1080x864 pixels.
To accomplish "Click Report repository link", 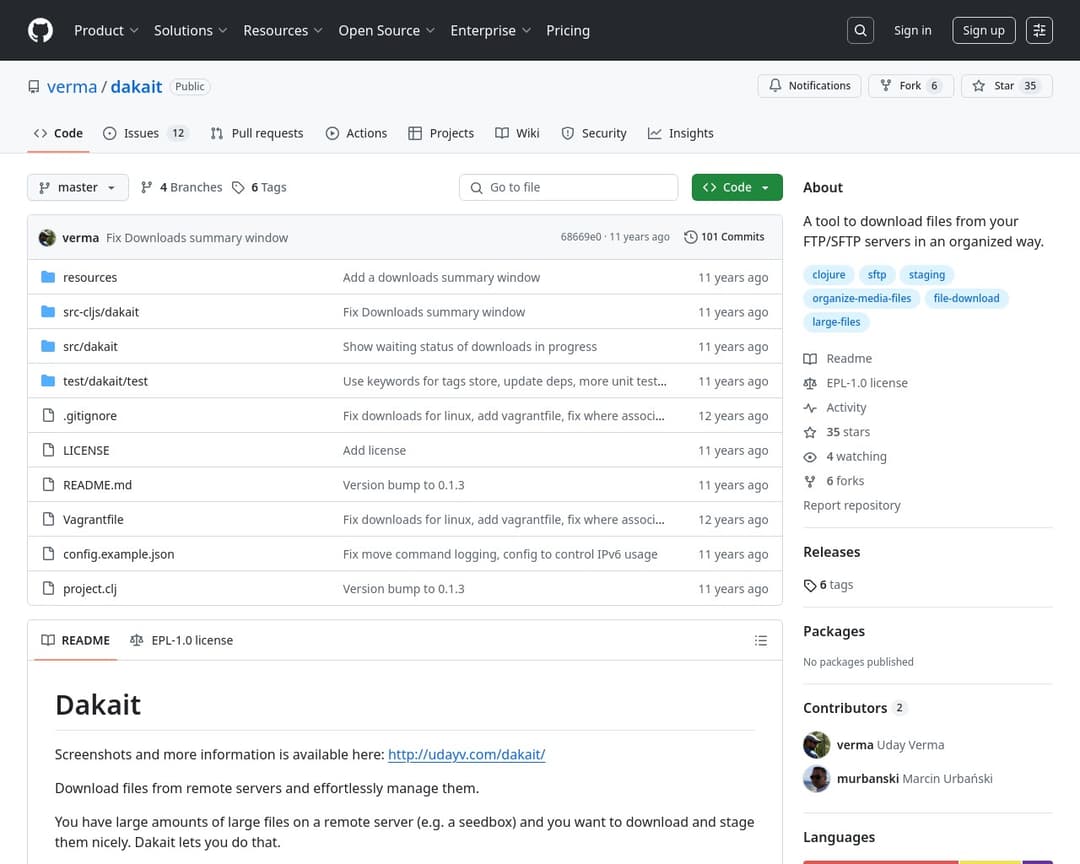I will coord(851,506).
